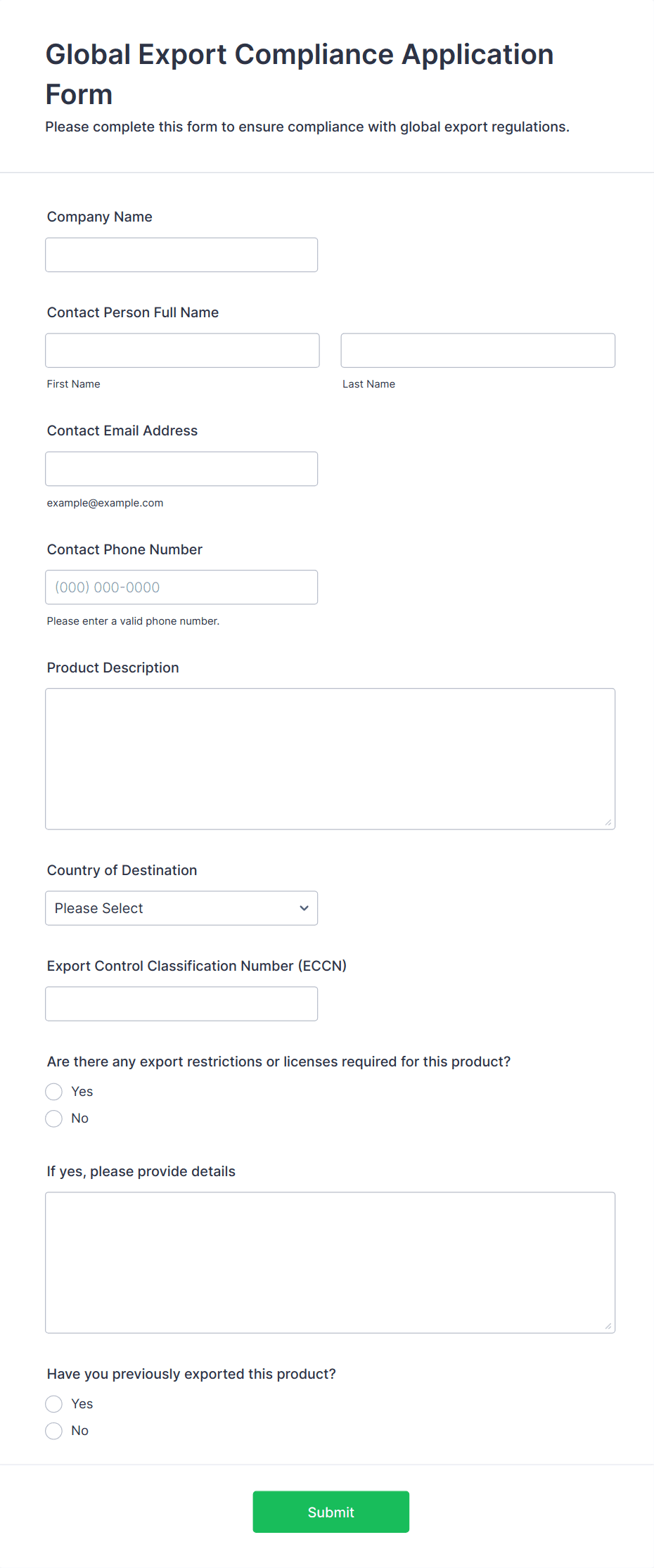Click the Company Name label
654x1568 pixels.
(x=100, y=217)
